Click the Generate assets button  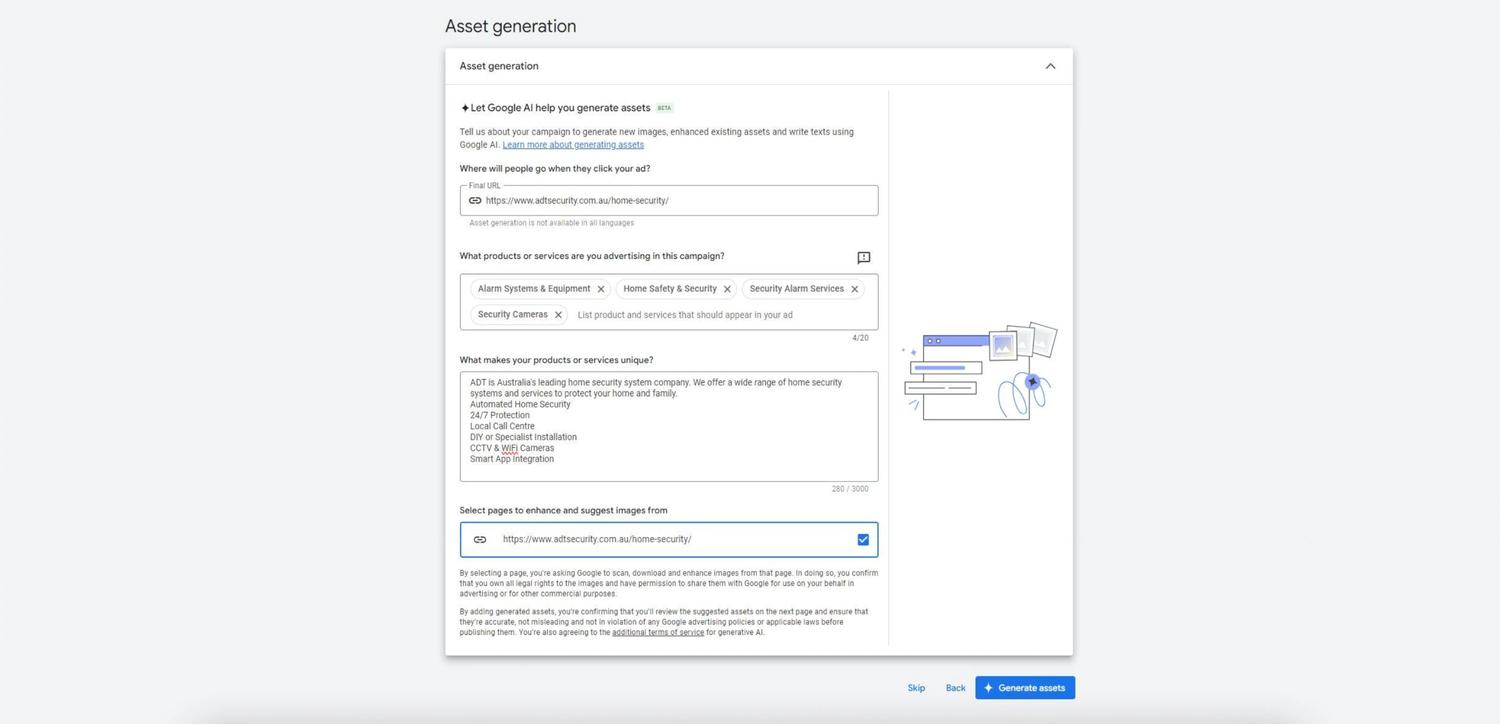click(1031, 687)
